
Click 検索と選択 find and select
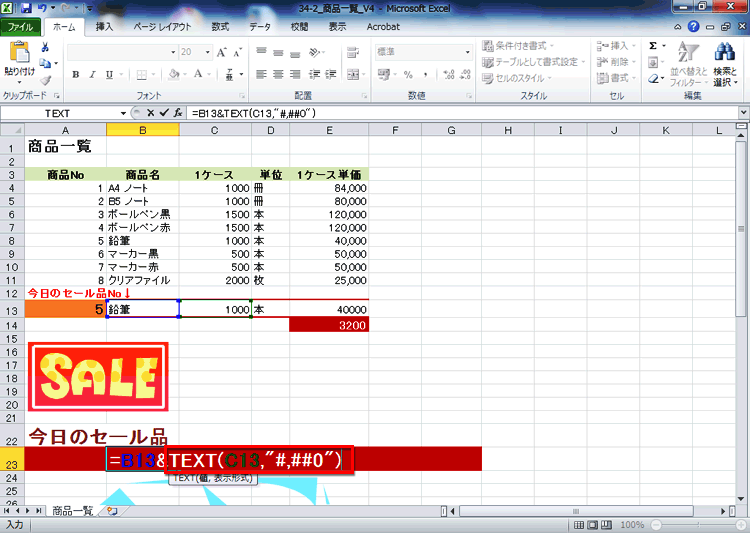[x=725, y=64]
